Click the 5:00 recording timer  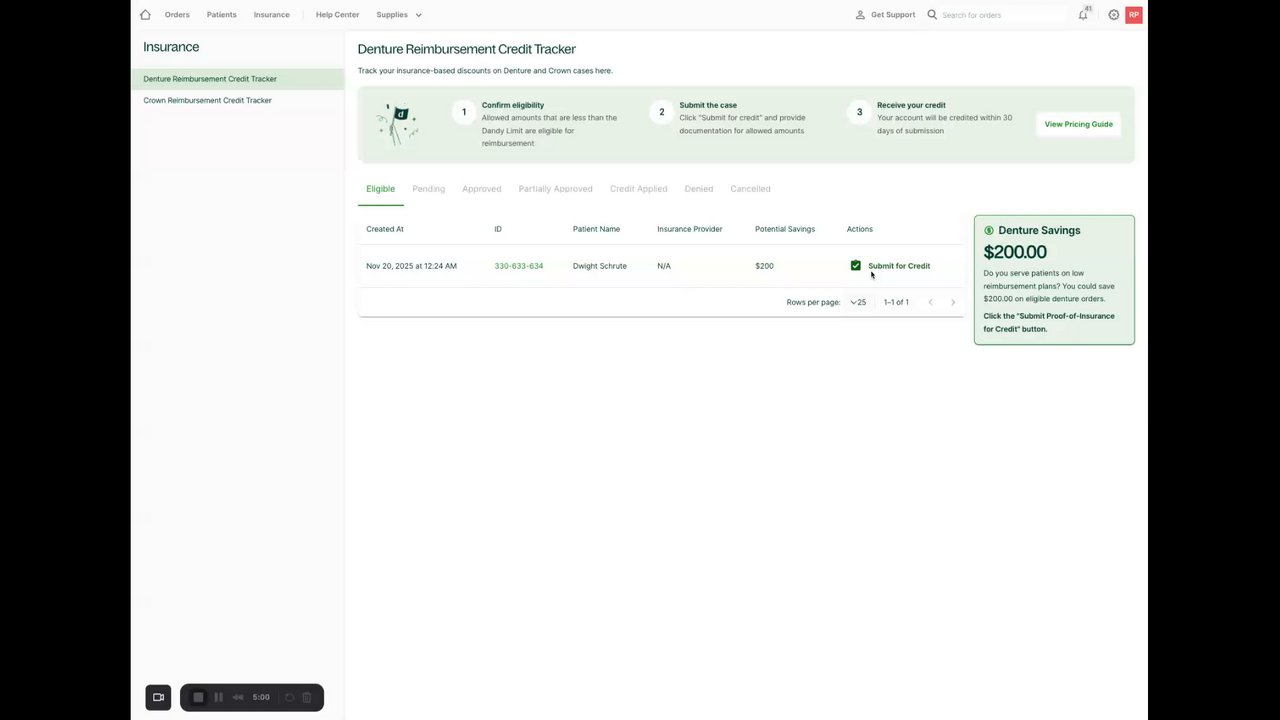(x=261, y=697)
